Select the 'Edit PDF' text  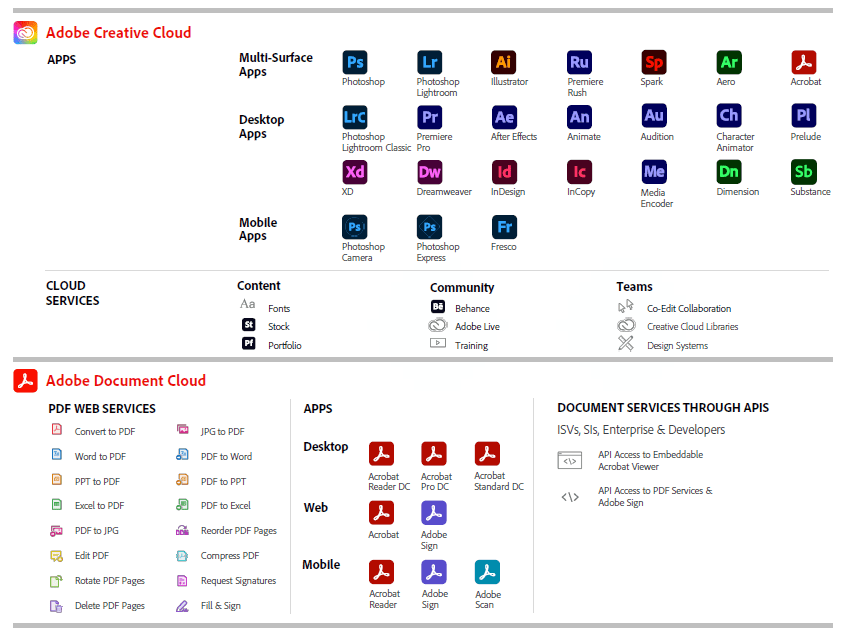point(92,556)
